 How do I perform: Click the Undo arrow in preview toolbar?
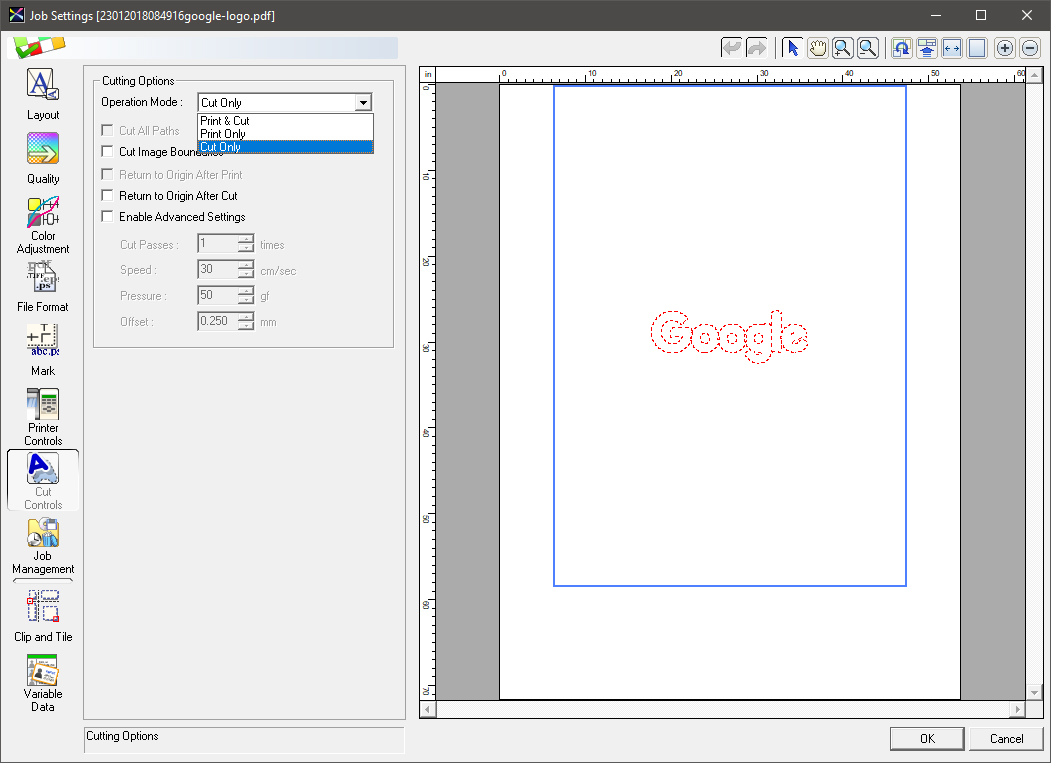coord(731,48)
